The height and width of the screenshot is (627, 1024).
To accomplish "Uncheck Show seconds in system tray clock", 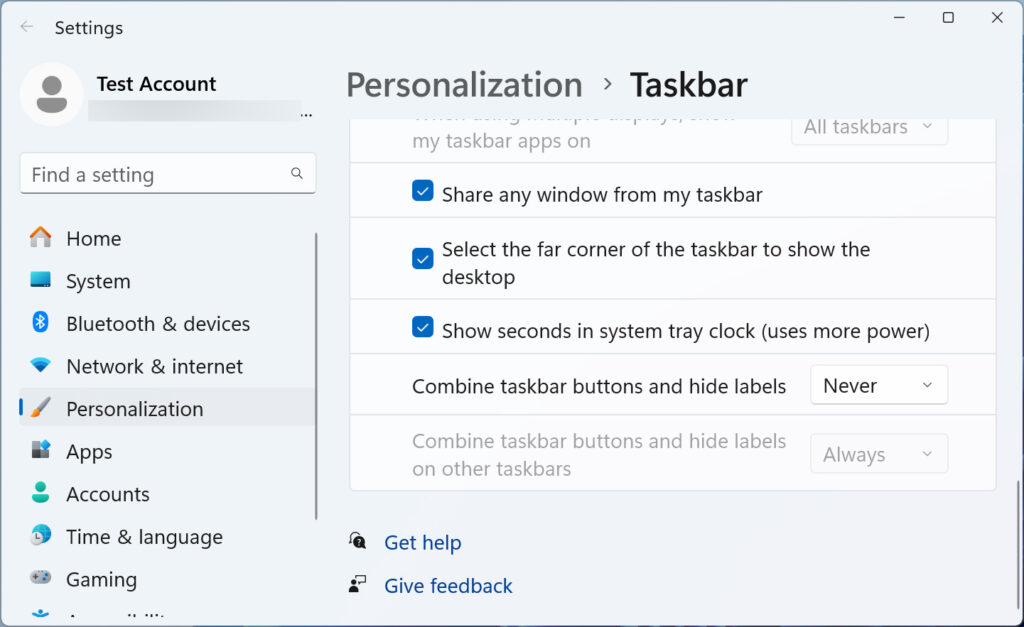I will coord(423,326).
